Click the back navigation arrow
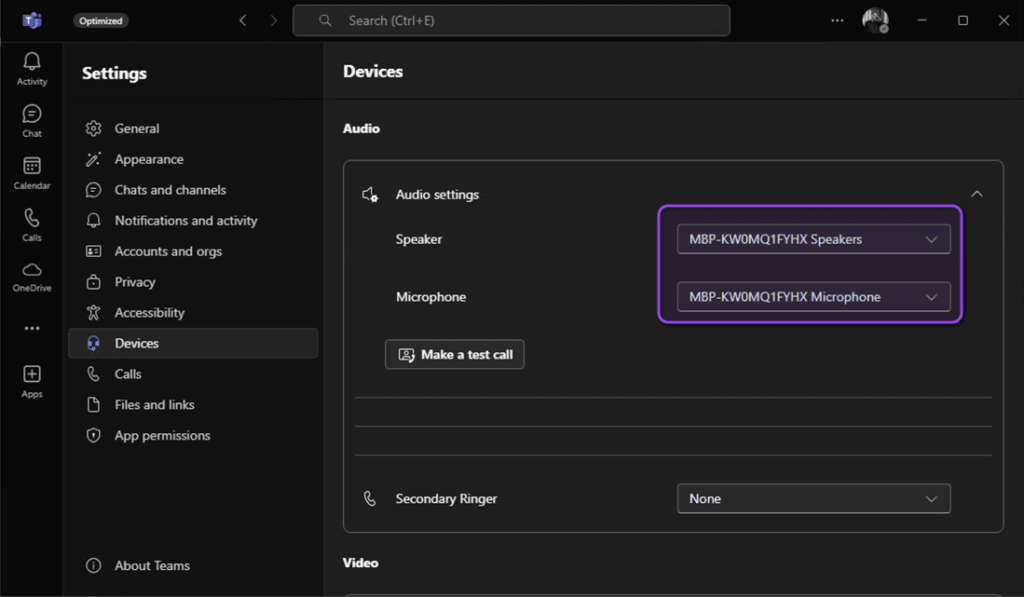The height and width of the screenshot is (597, 1024). pyautogui.click(x=243, y=20)
